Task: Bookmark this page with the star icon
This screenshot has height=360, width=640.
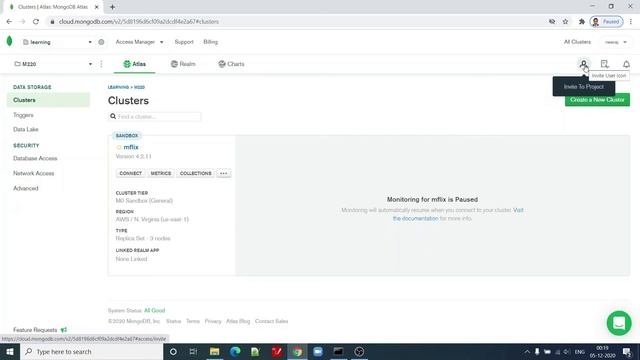Action: click(x=565, y=22)
